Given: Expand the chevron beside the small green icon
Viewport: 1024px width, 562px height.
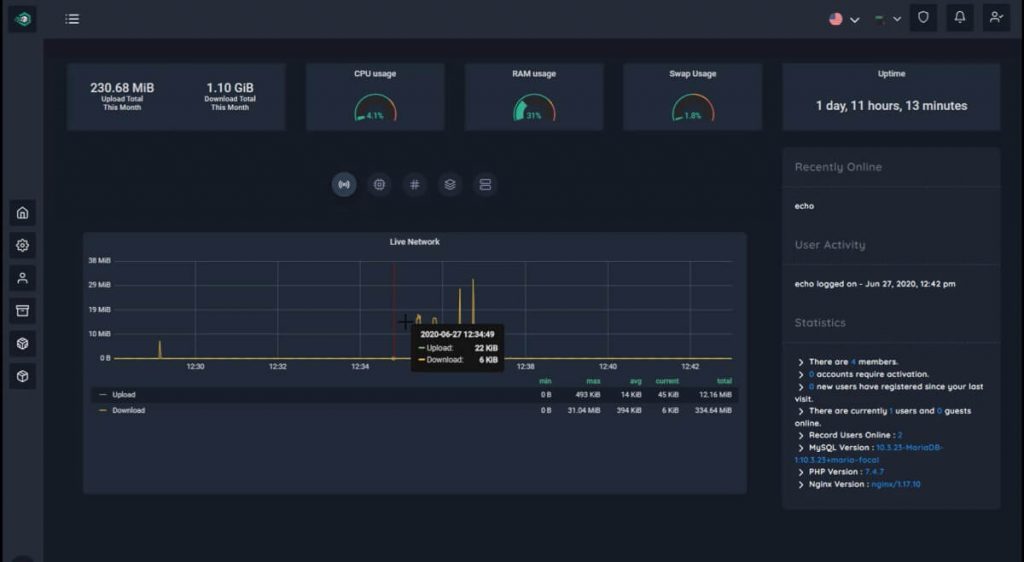Looking at the screenshot, I should 897,20.
